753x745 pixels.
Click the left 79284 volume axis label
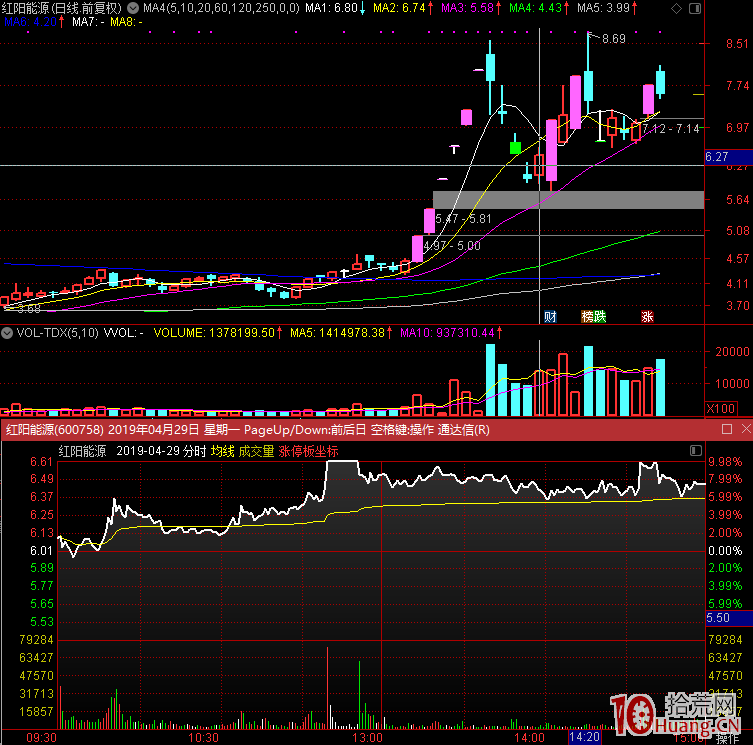coord(36,640)
